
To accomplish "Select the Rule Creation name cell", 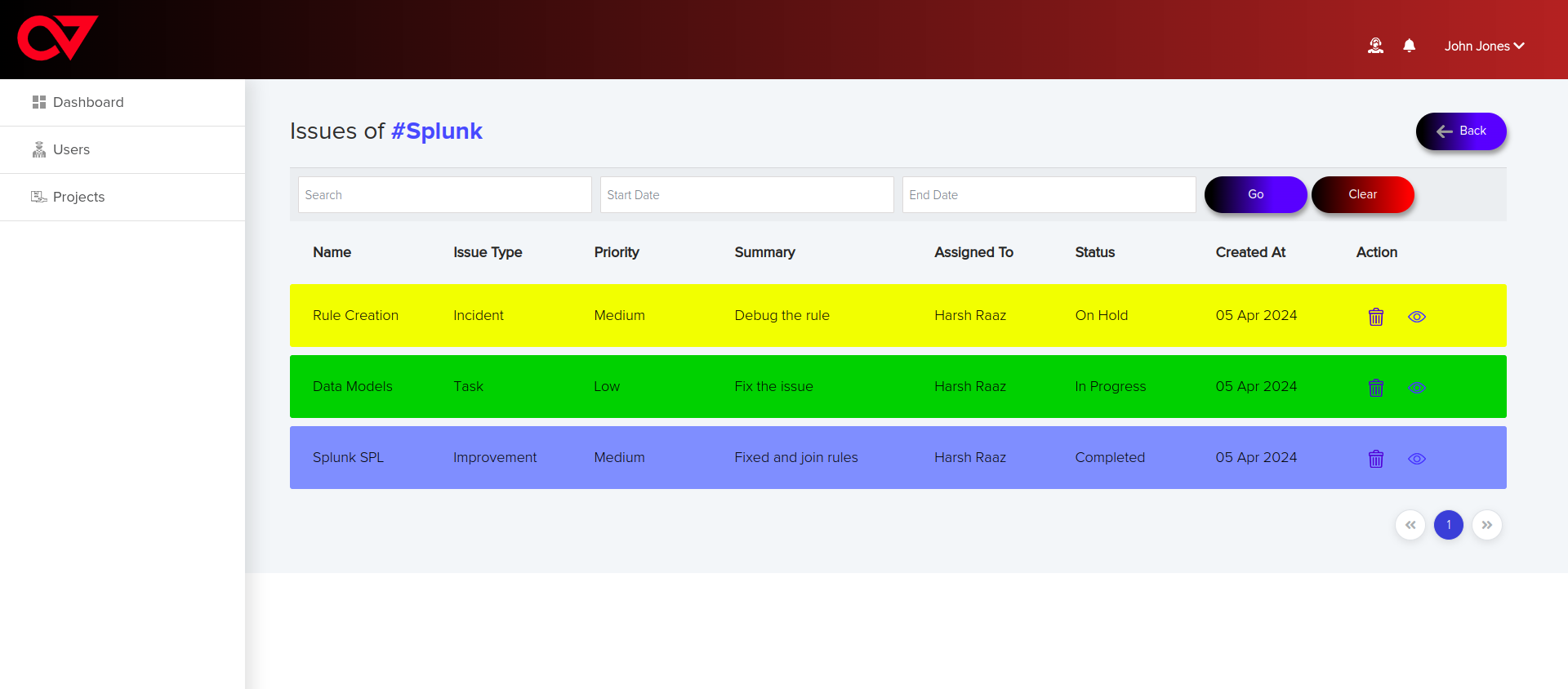I will tap(355, 315).
